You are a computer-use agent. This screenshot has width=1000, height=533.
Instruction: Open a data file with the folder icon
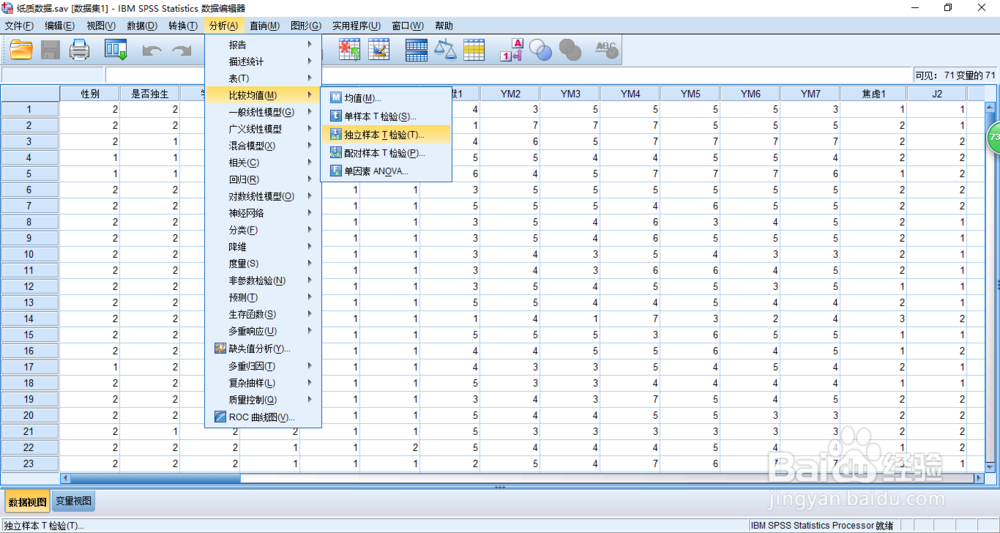pos(21,50)
